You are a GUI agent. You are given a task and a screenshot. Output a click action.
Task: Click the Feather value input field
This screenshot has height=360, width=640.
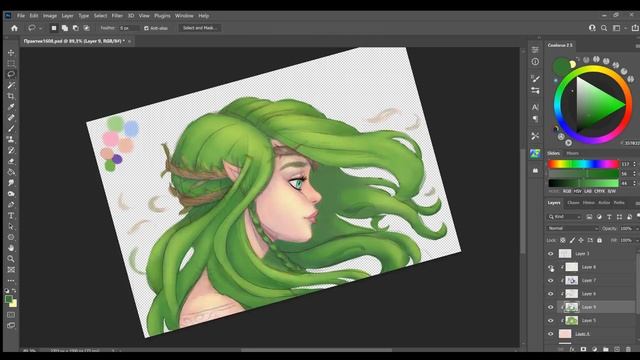tap(129, 28)
